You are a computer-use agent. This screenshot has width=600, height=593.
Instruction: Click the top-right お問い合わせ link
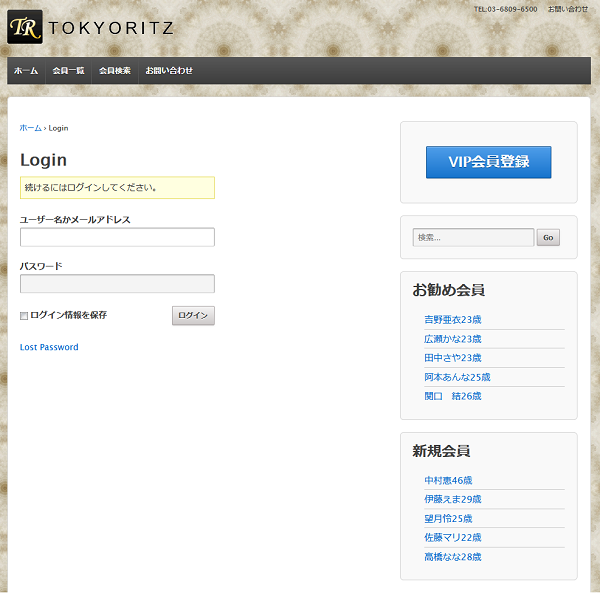pos(567,9)
